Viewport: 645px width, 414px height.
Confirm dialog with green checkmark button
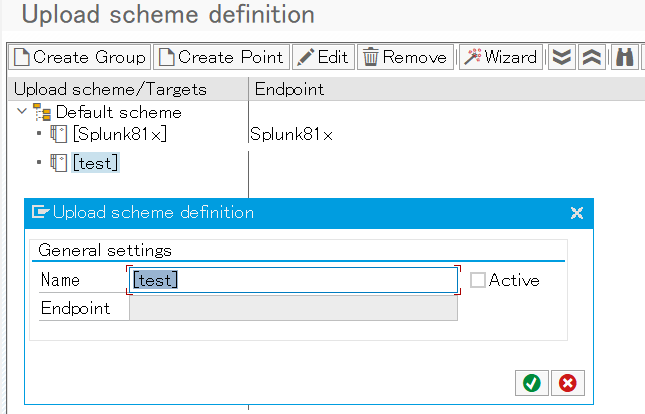pyautogui.click(x=531, y=382)
